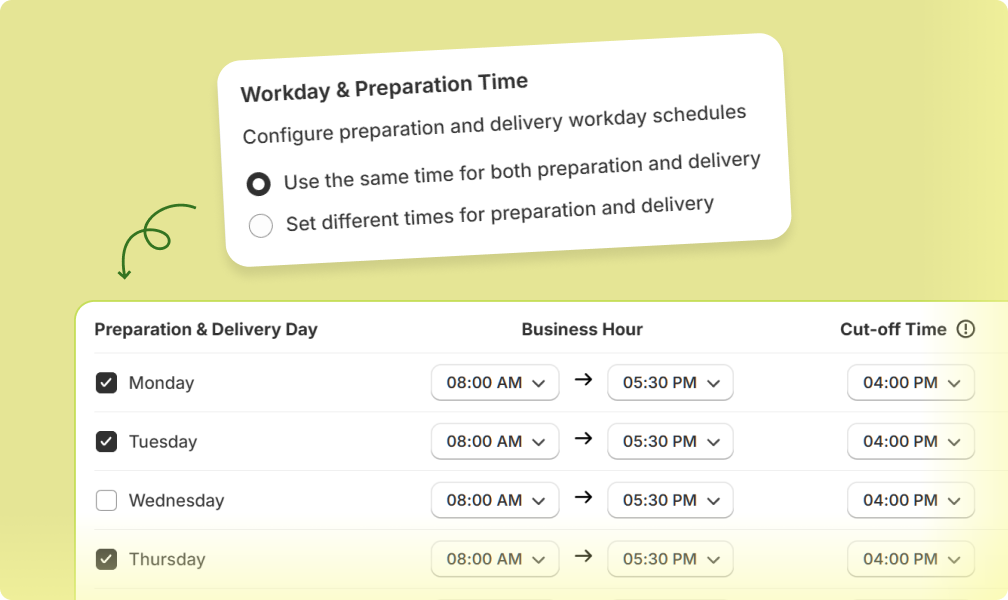Open Thursday's cut-off time dropdown

point(910,559)
